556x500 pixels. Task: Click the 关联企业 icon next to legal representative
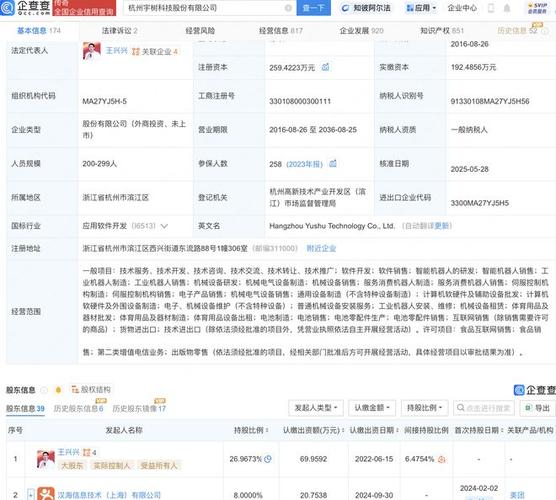click(x=135, y=52)
